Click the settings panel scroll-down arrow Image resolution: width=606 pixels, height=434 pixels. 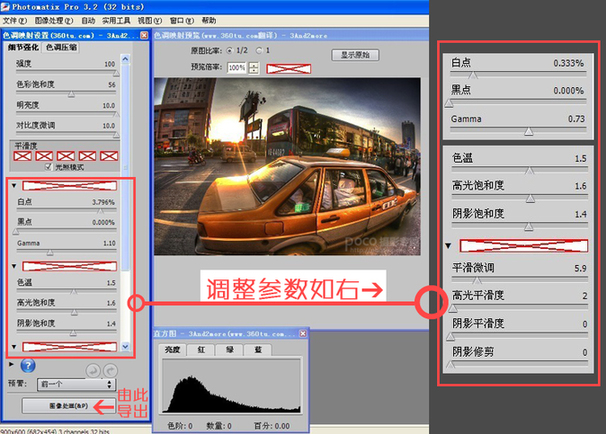[125, 347]
